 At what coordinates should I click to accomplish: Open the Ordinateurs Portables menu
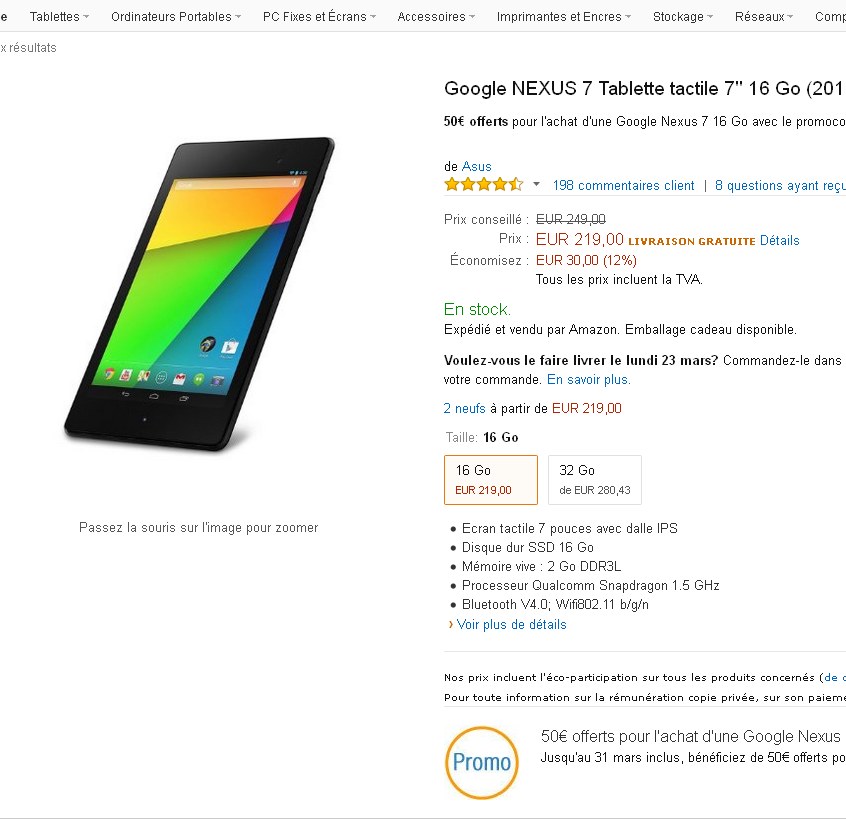[x=176, y=17]
